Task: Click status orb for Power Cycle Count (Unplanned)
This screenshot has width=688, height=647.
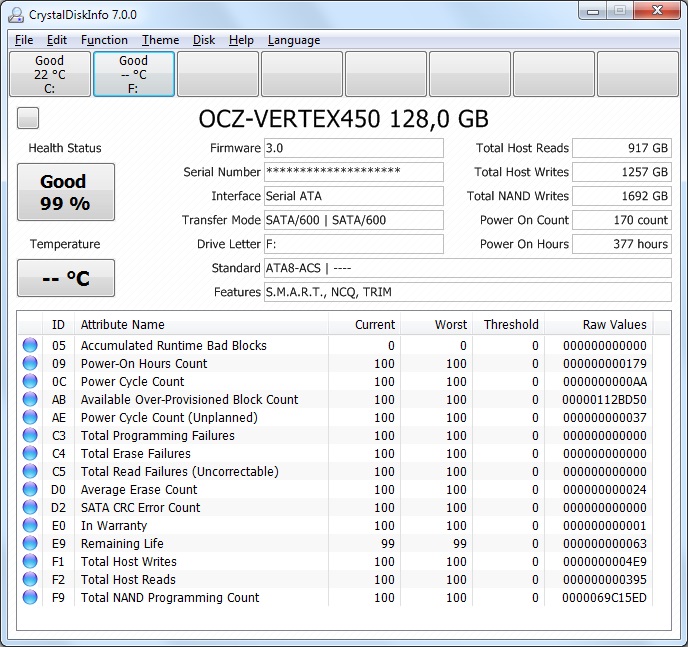Action: tap(30, 417)
